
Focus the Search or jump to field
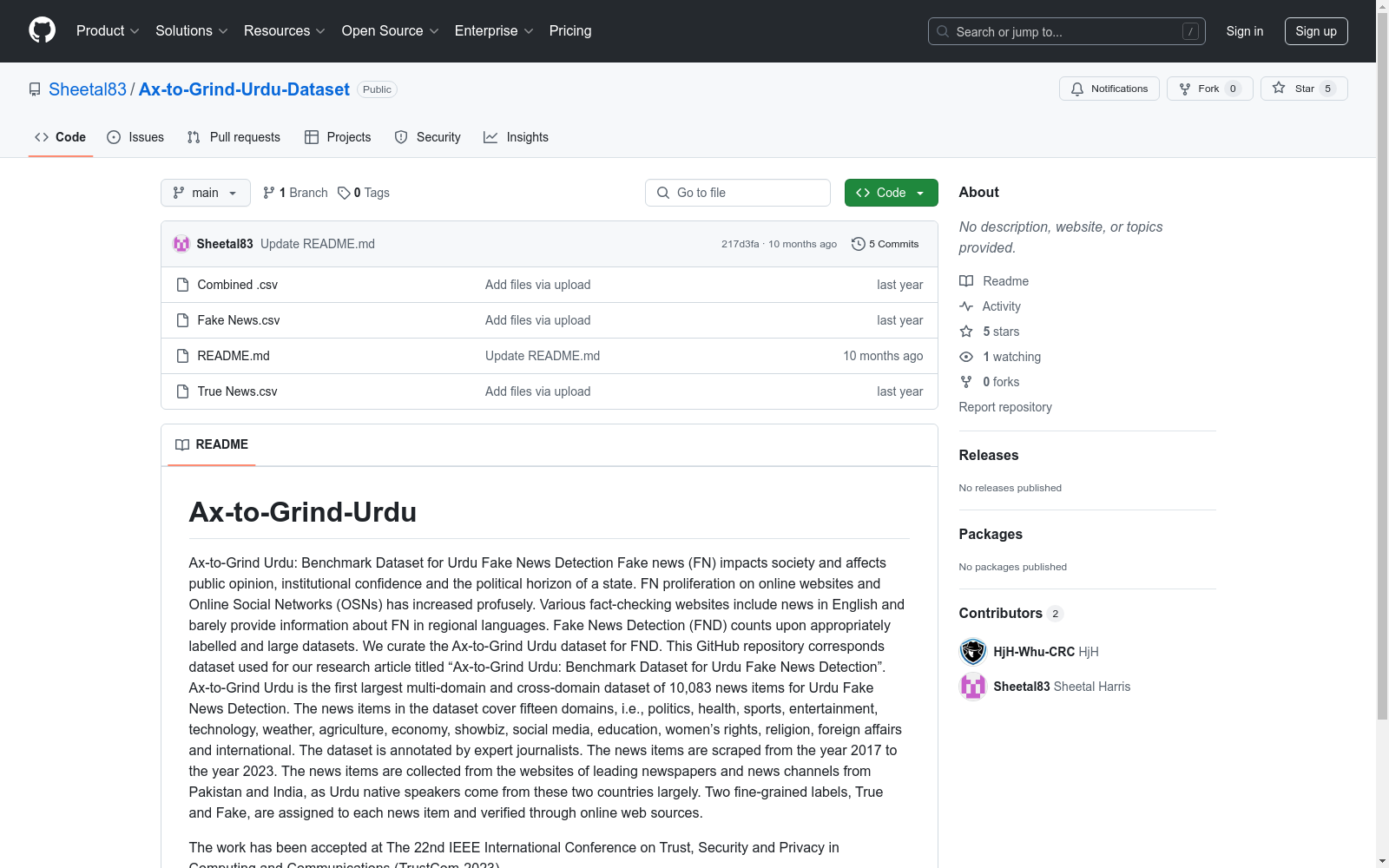(1067, 31)
